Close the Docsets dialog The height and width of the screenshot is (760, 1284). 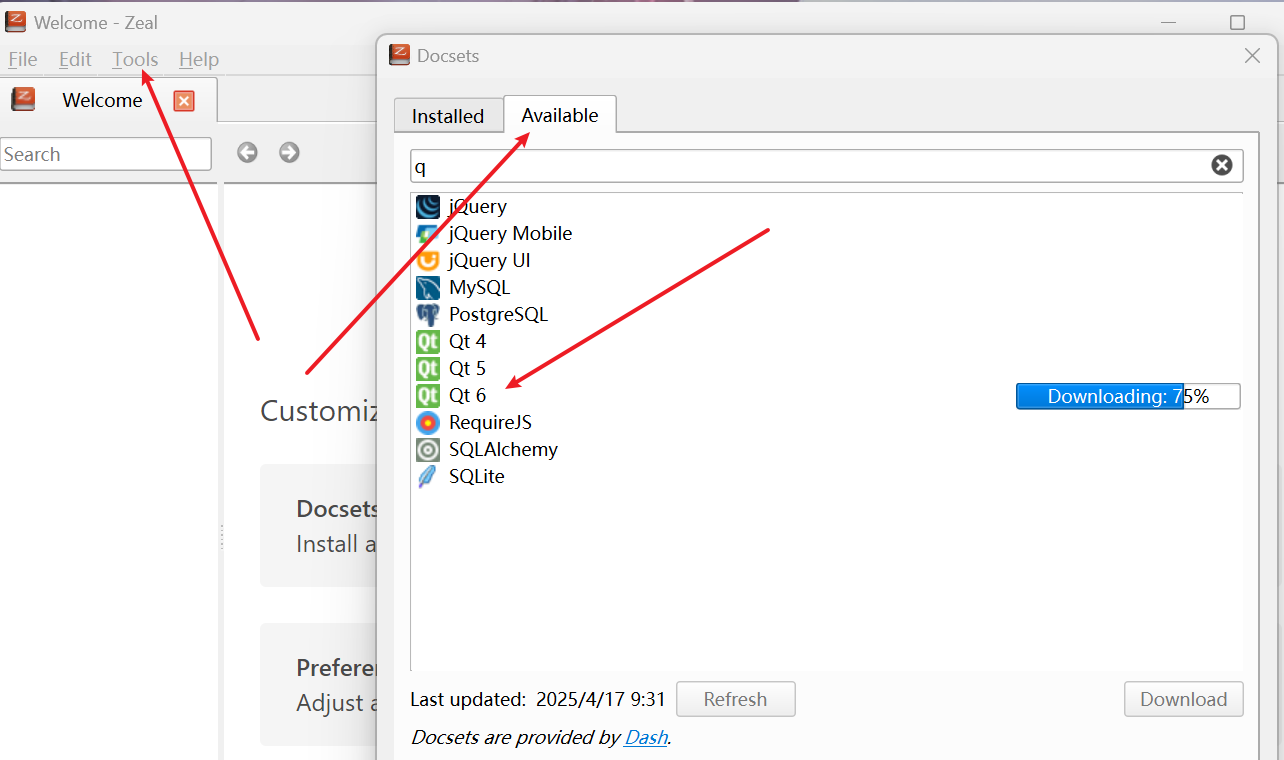click(x=1252, y=56)
